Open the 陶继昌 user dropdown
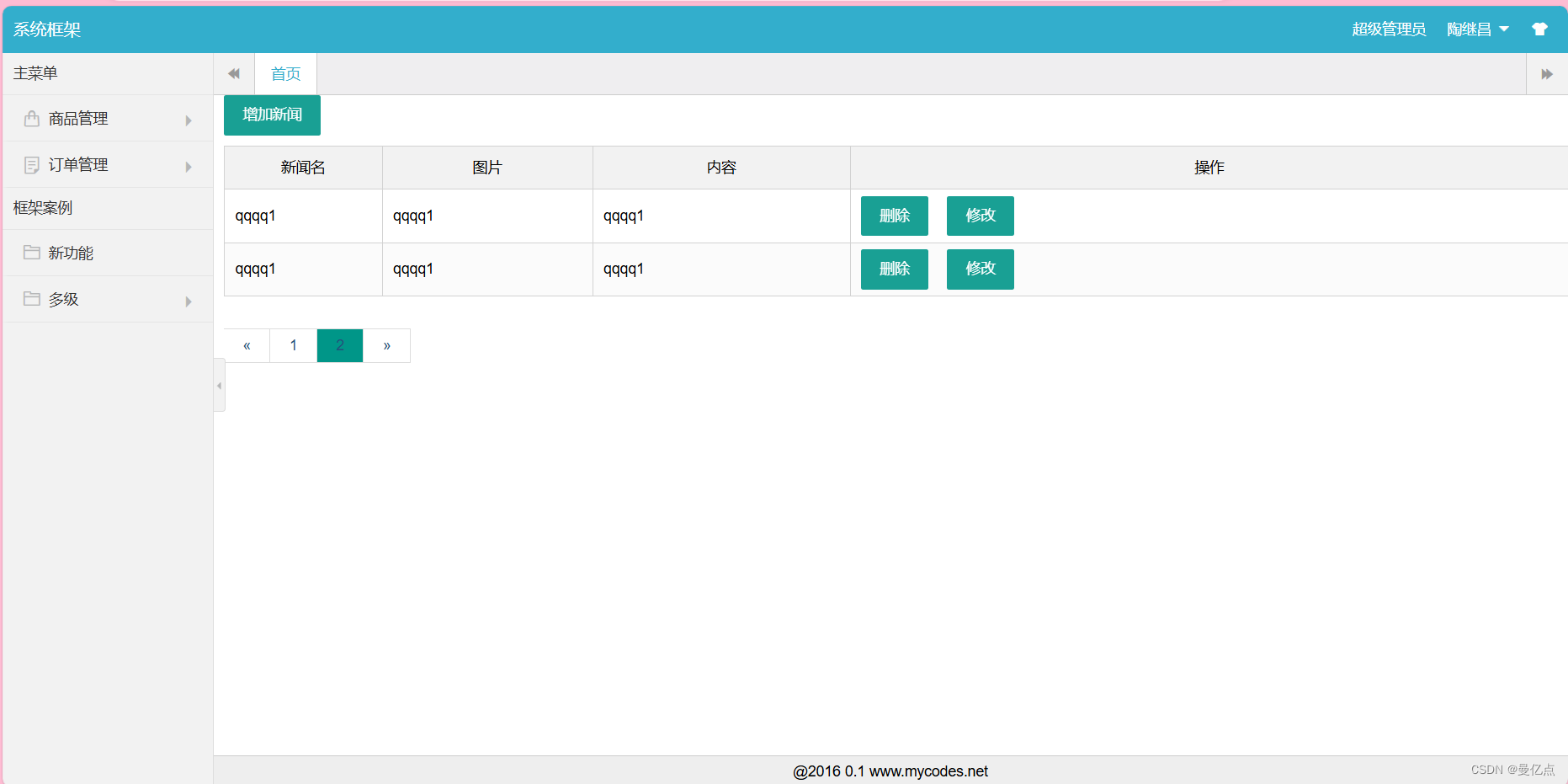 click(x=1478, y=29)
